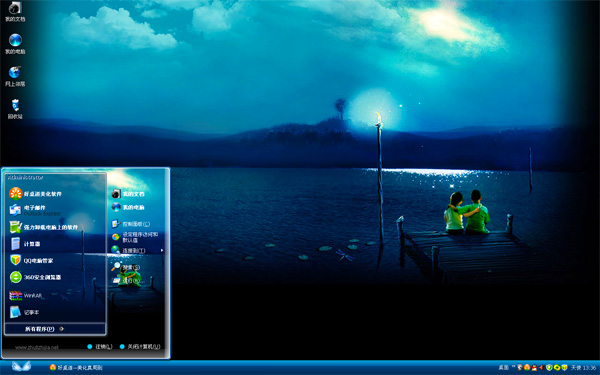Click the yellow-green 360 browser tray icon

pyautogui.click(x=557, y=368)
